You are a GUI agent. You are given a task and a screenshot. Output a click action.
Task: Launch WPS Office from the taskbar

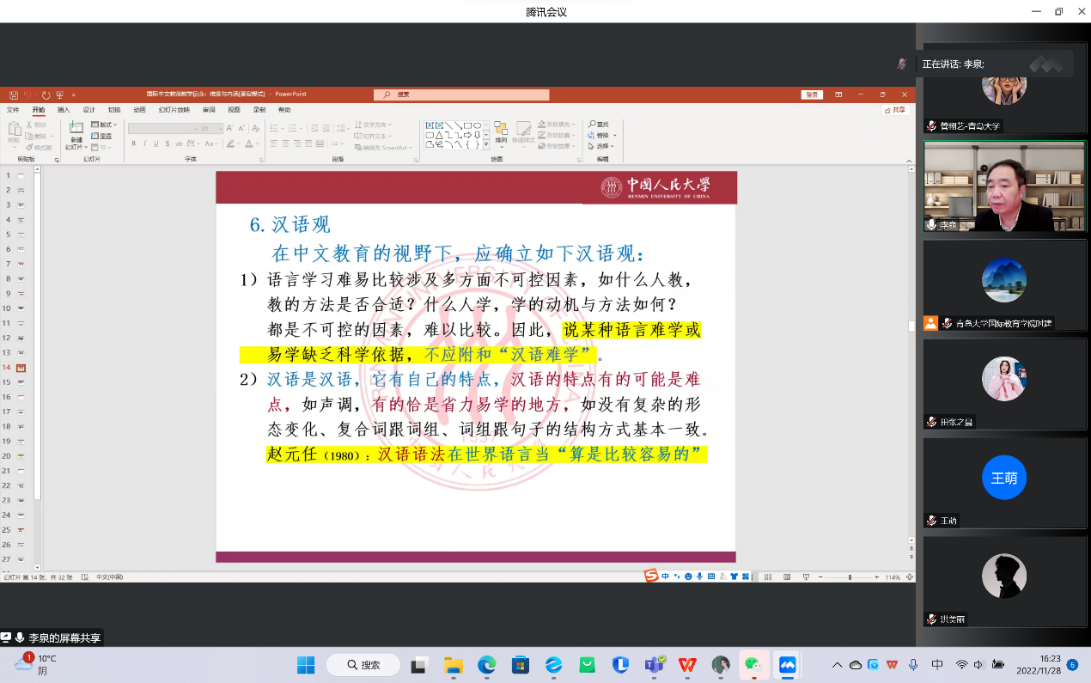coord(687,665)
